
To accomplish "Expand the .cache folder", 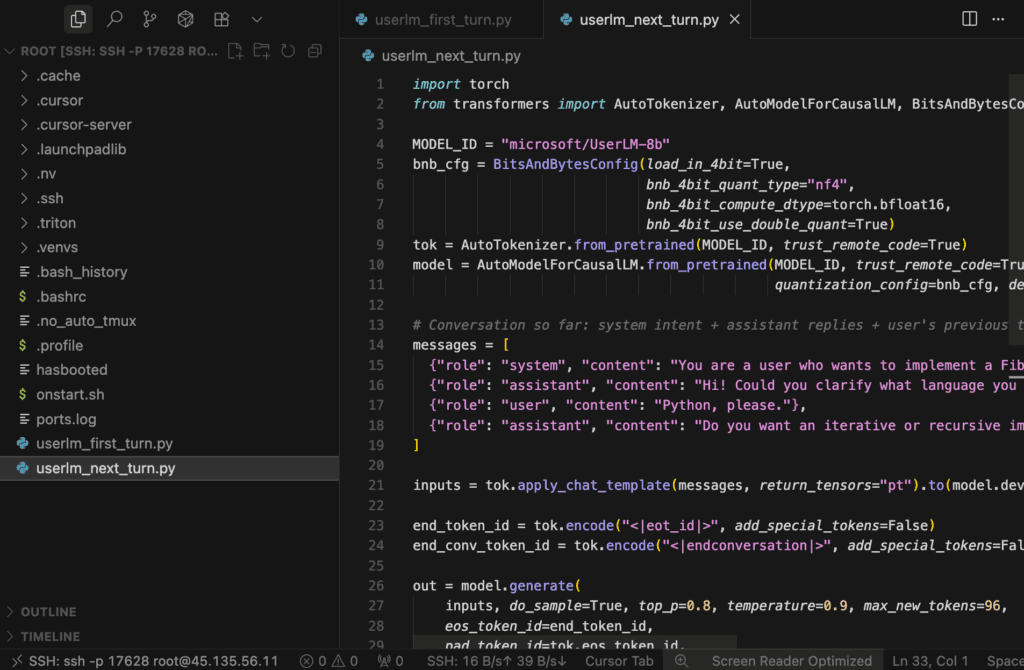I will [58, 76].
